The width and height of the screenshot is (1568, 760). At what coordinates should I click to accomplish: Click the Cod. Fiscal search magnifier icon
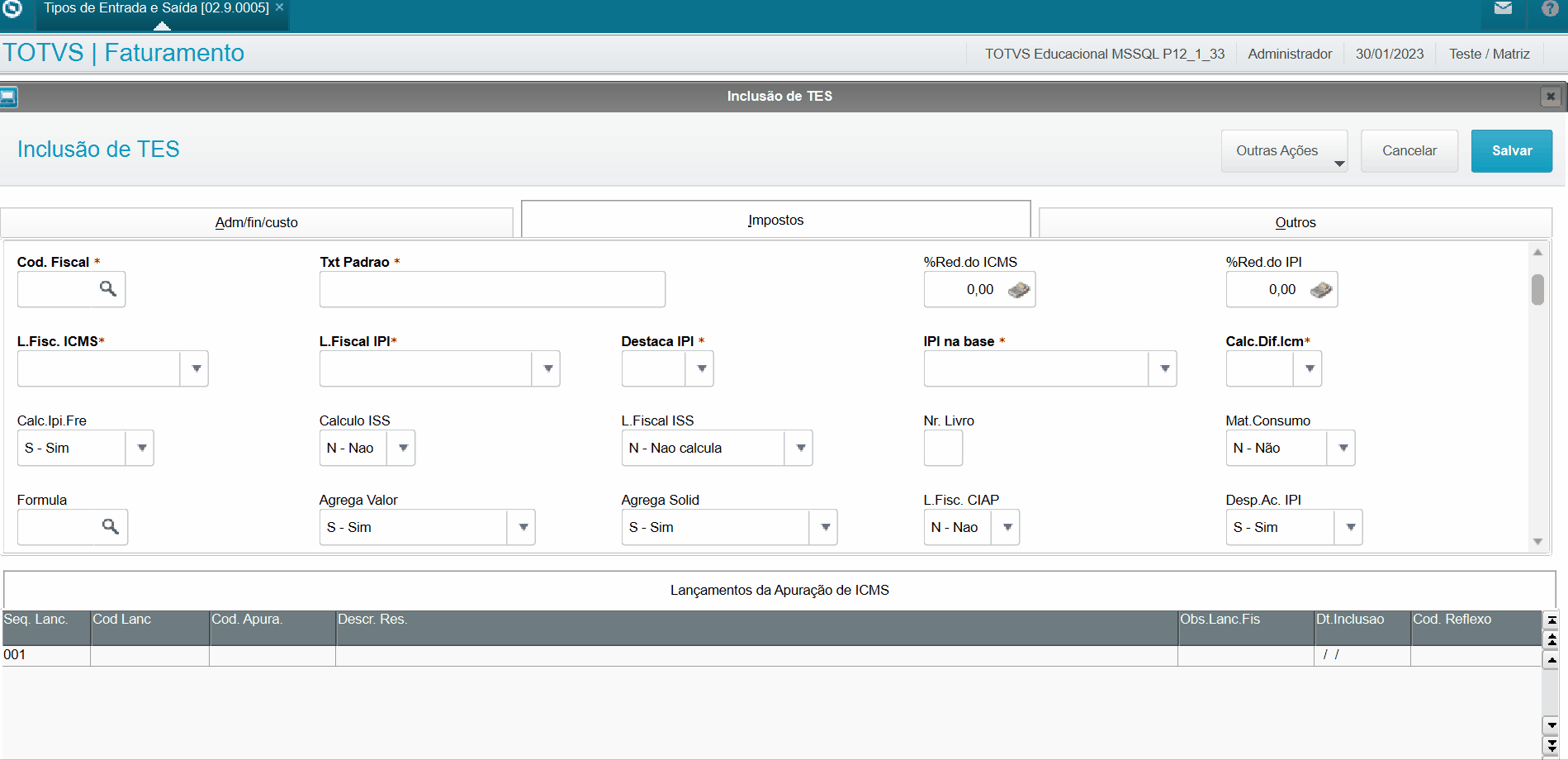[108, 288]
